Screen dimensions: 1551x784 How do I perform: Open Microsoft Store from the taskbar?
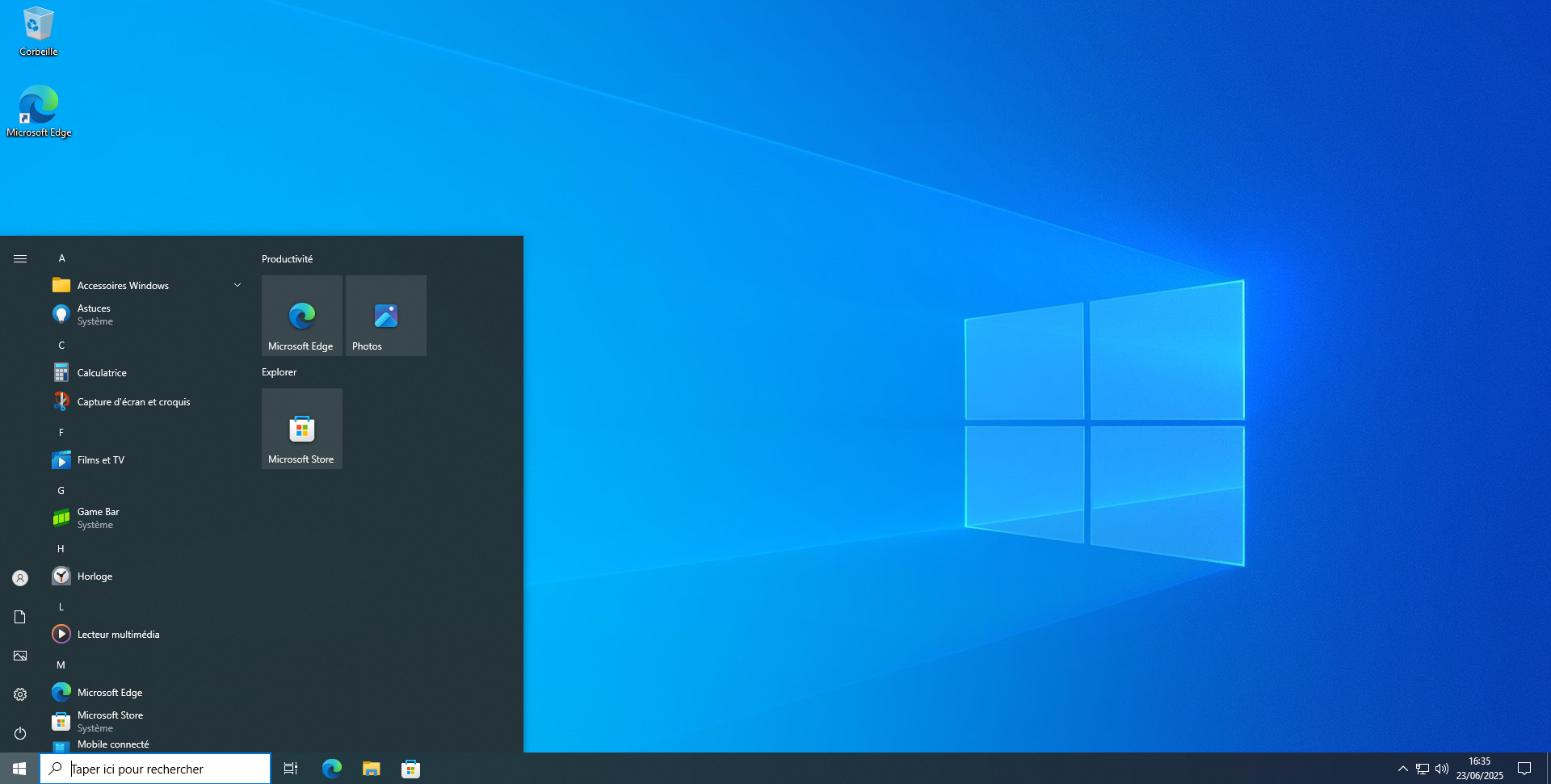point(411,769)
